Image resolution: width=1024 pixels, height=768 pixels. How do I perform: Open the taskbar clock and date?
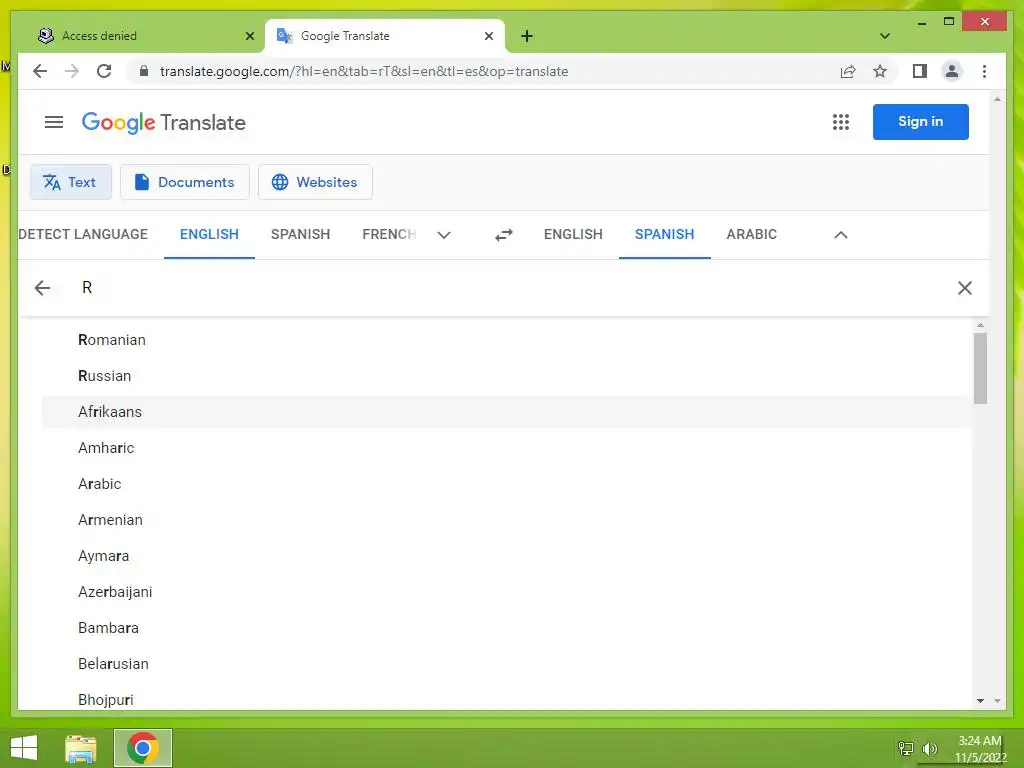click(x=980, y=749)
